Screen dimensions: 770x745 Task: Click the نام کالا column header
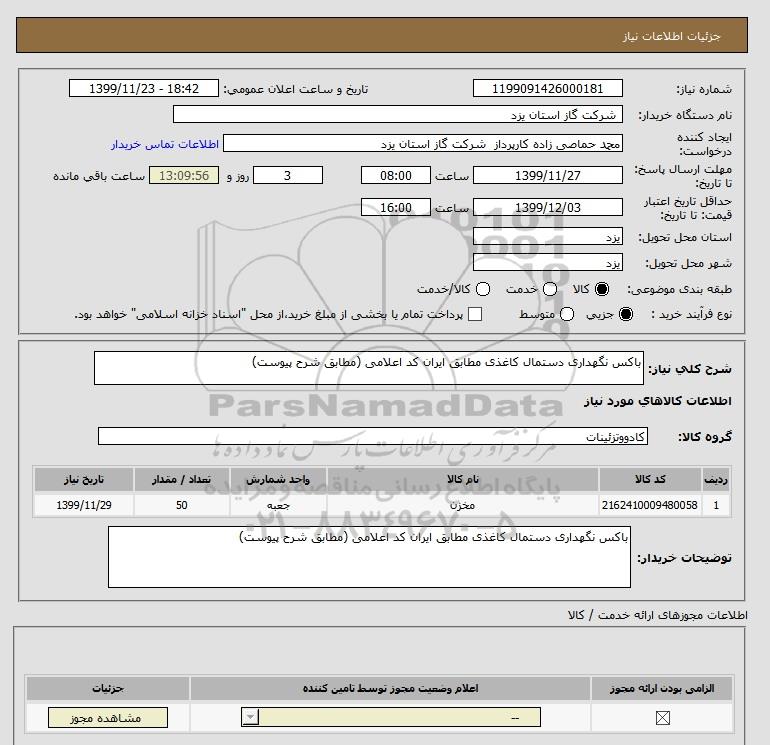(x=463, y=479)
